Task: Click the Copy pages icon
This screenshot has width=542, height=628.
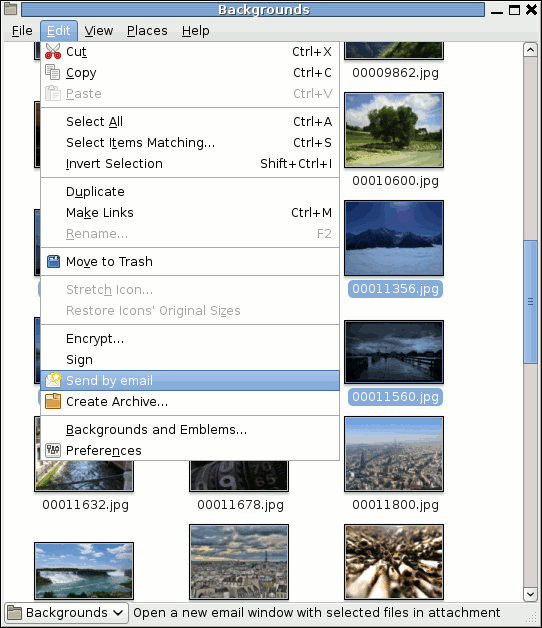Action: pyautogui.click(x=52, y=72)
